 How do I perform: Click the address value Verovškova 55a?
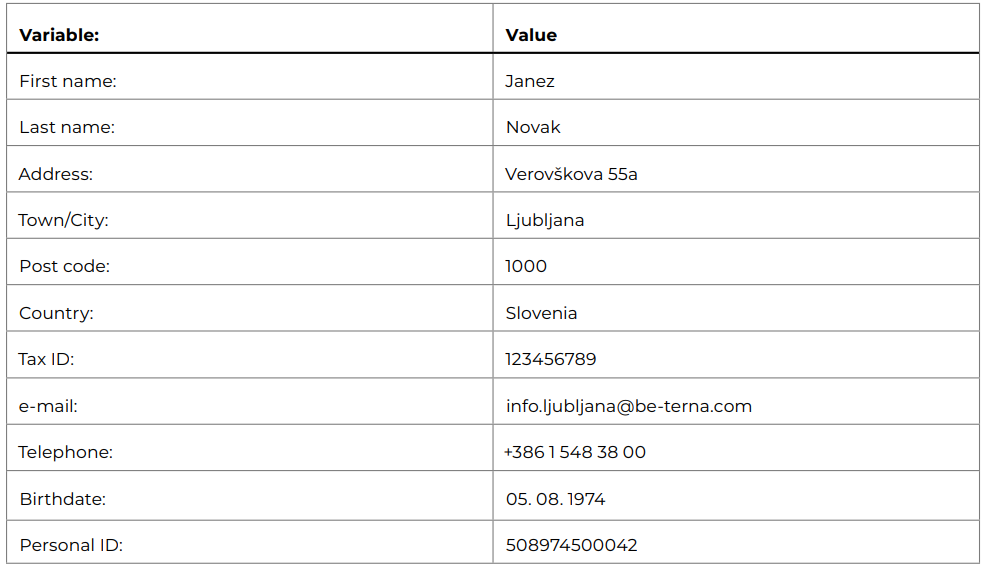572,174
